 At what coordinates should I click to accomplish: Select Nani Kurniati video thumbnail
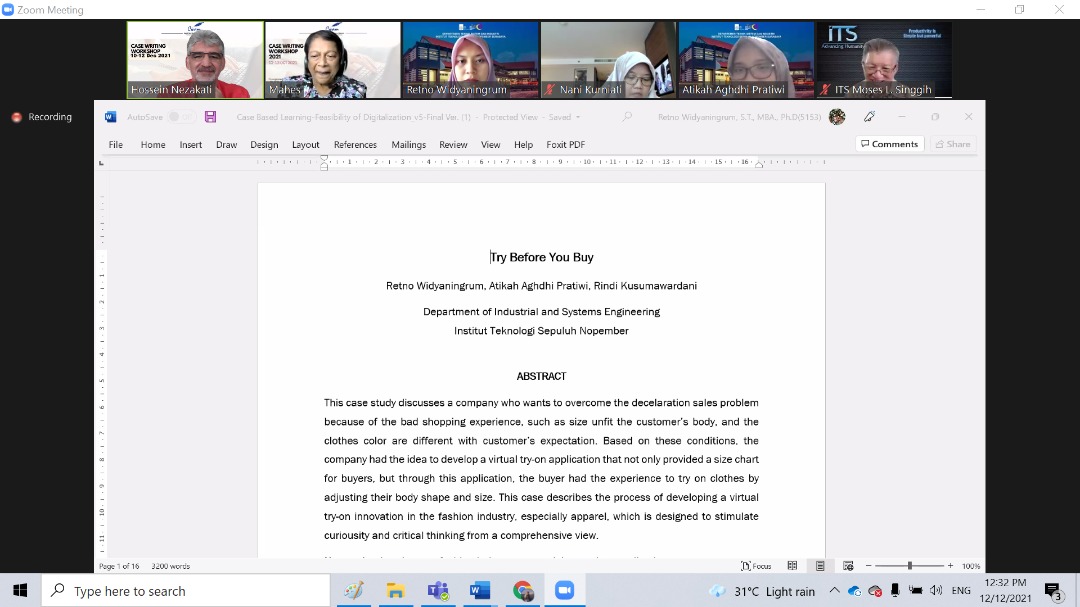[608, 60]
